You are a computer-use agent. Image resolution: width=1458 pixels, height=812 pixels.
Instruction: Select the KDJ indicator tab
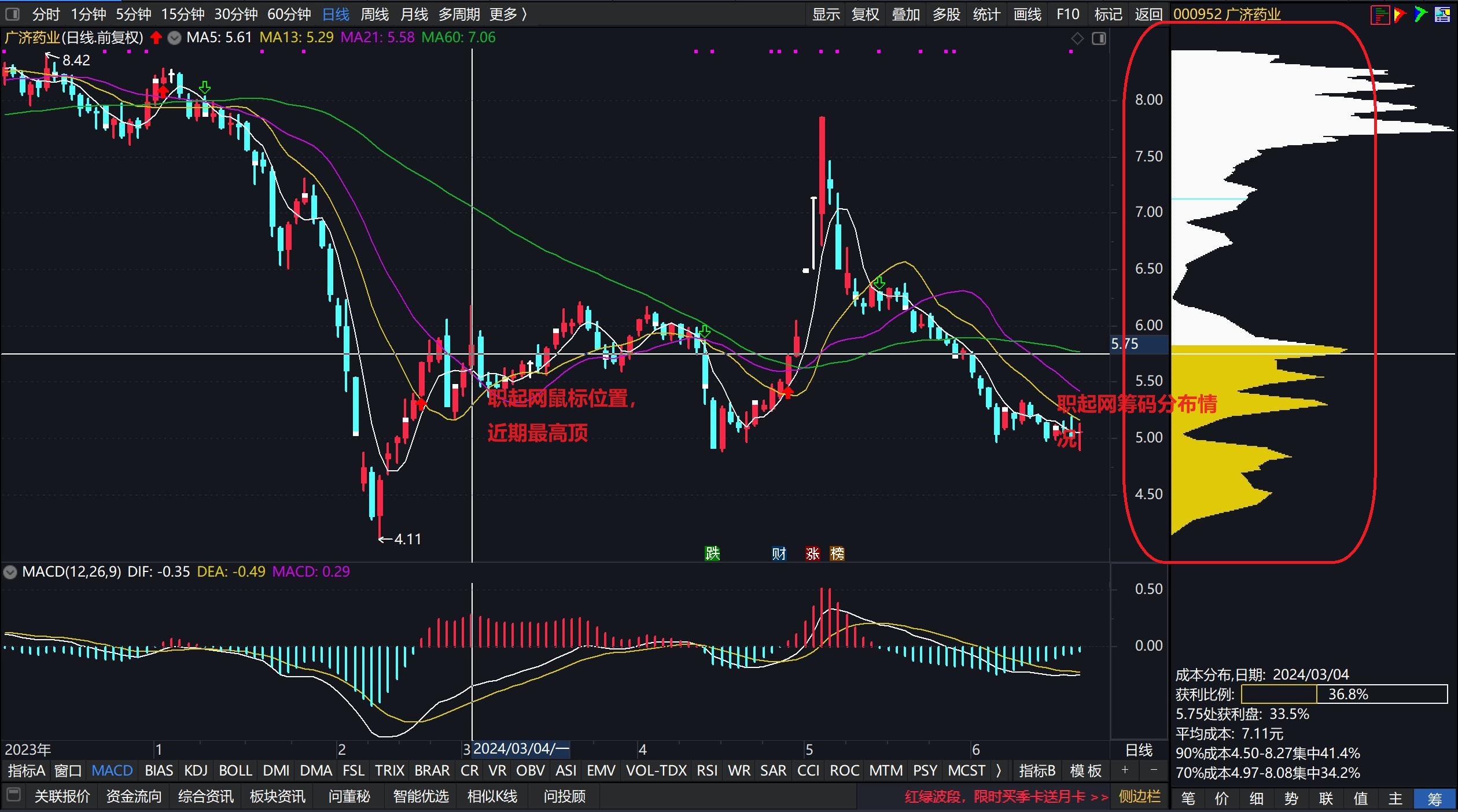(196, 770)
